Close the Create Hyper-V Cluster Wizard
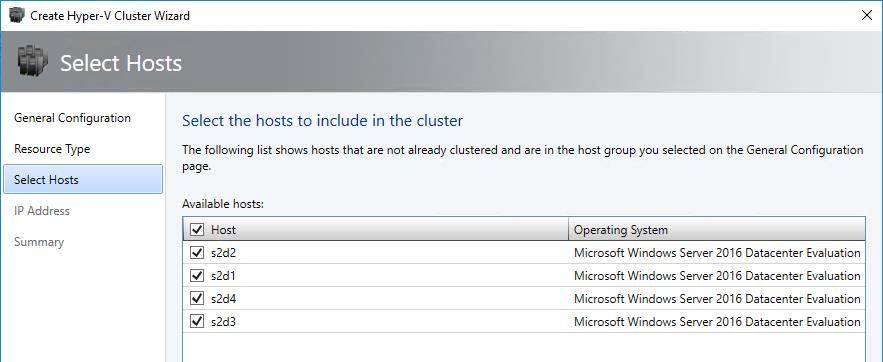The image size is (883, 362). 867,15
